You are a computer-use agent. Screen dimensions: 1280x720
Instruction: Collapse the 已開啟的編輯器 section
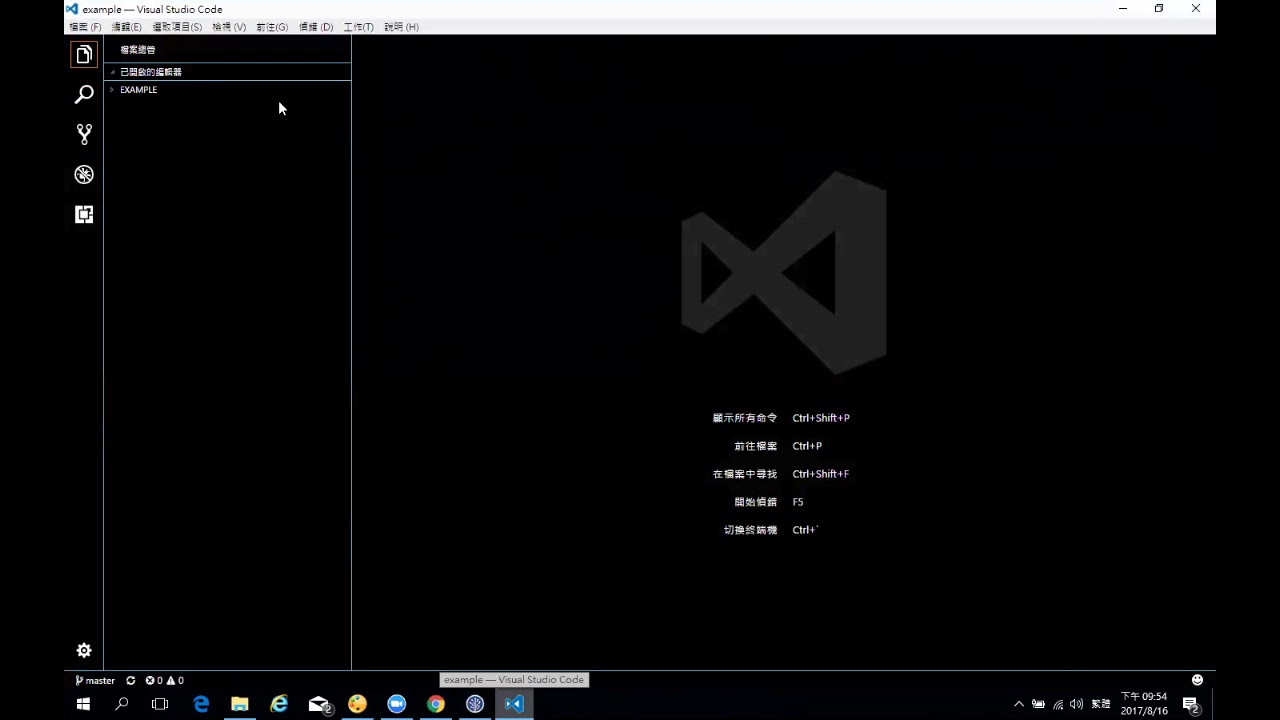pyautogui.click(x=227, y=72)
